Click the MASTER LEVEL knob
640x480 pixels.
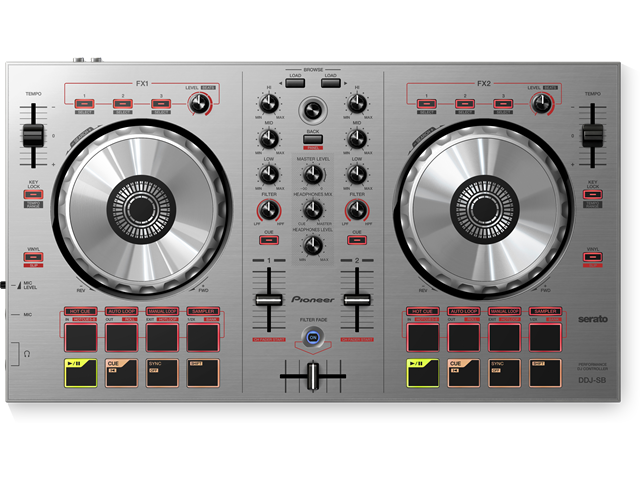click(313, 175)
